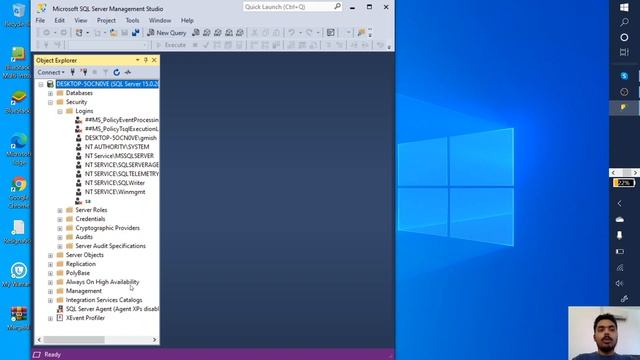This screenshot has height=360, width=640.
Task: Close the Object Explorer panel
Action: 154,60
